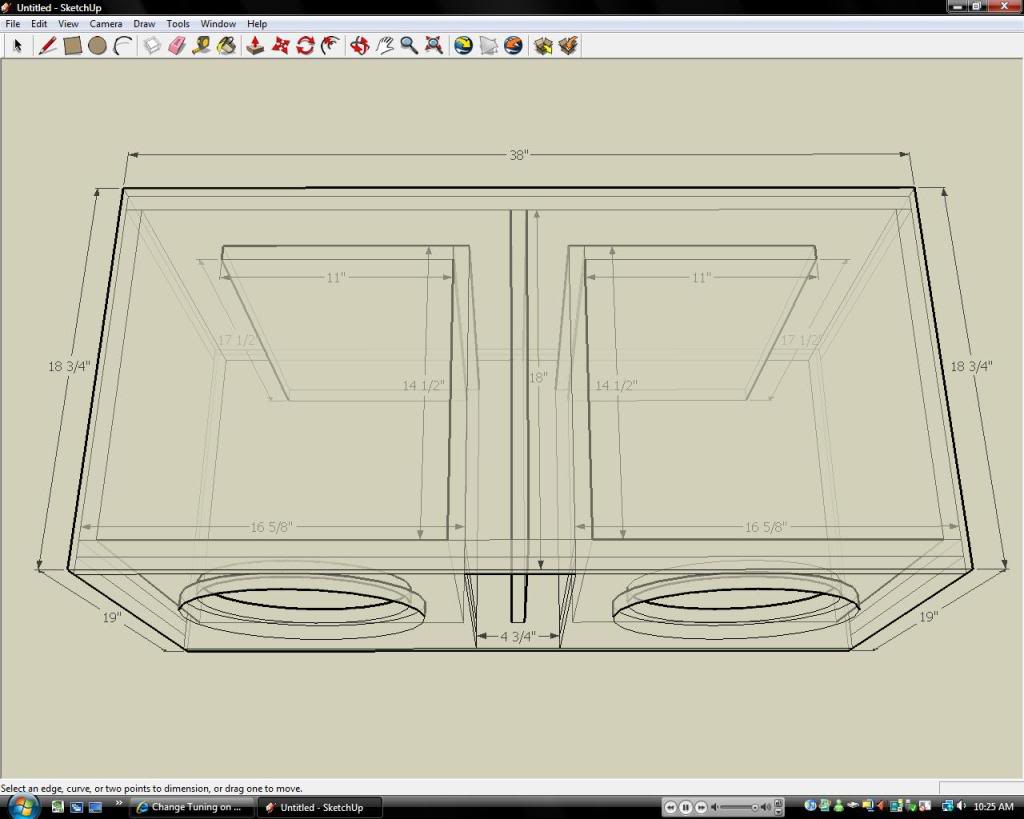
Task: Open the Tools menu
Action: pyautogui.click(x=178, y=24)
